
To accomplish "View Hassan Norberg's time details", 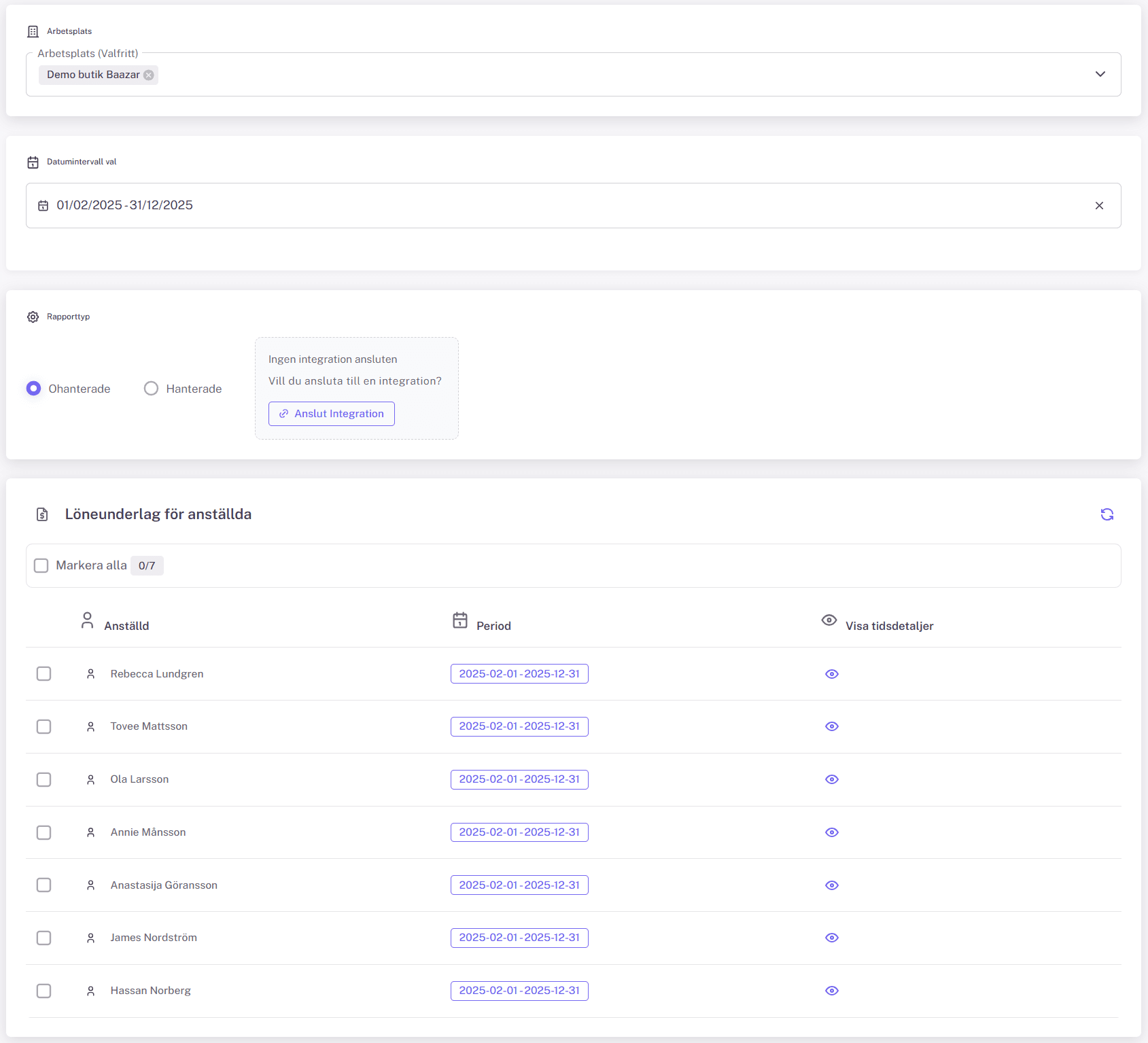I will click(831, 991).
